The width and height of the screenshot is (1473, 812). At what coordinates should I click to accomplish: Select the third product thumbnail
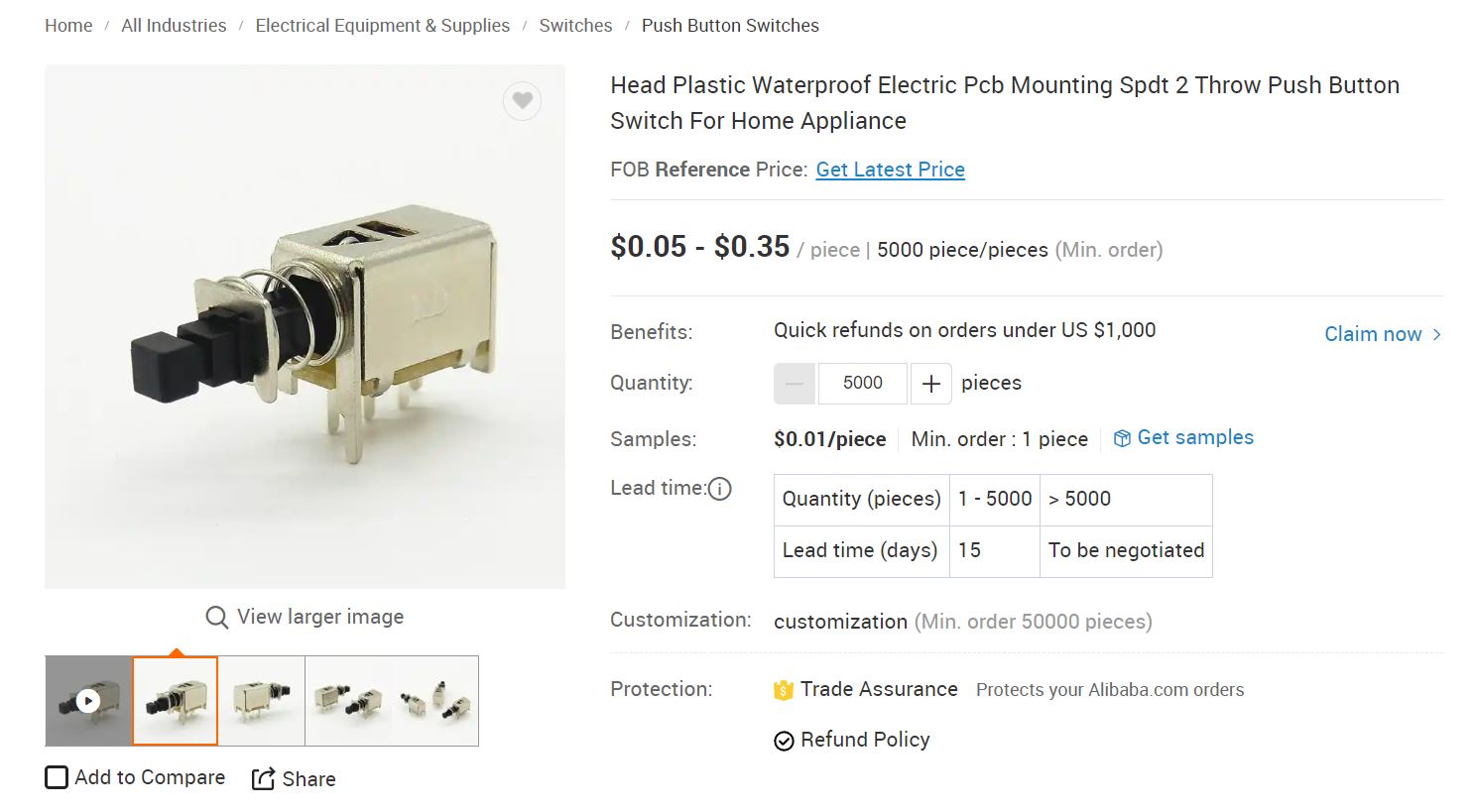(x=262, y=701)
